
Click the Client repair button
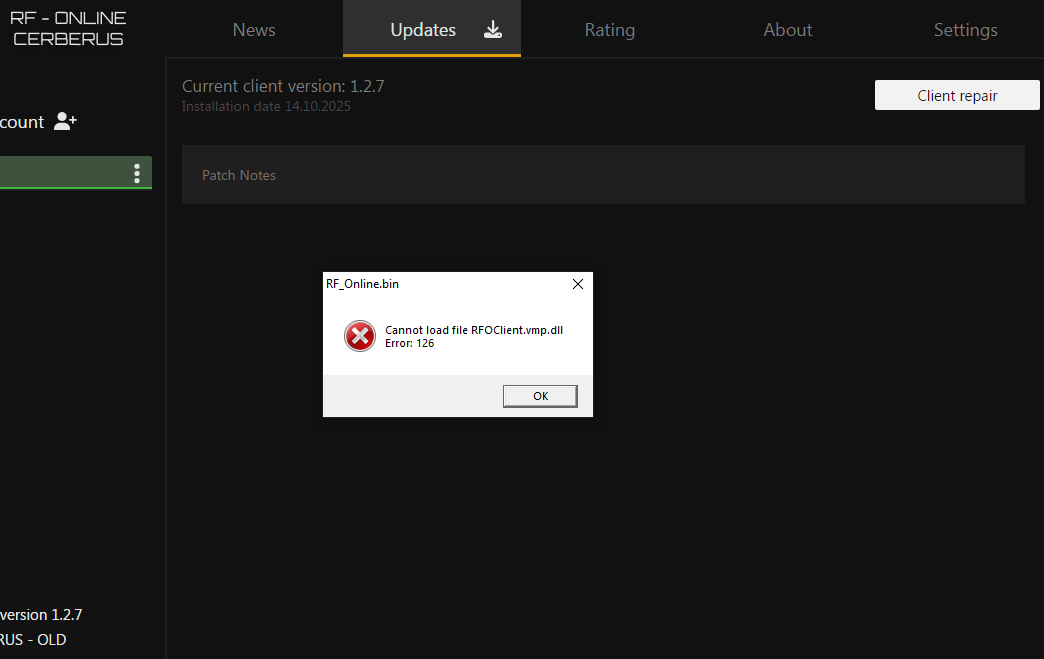tap(956, 95)
